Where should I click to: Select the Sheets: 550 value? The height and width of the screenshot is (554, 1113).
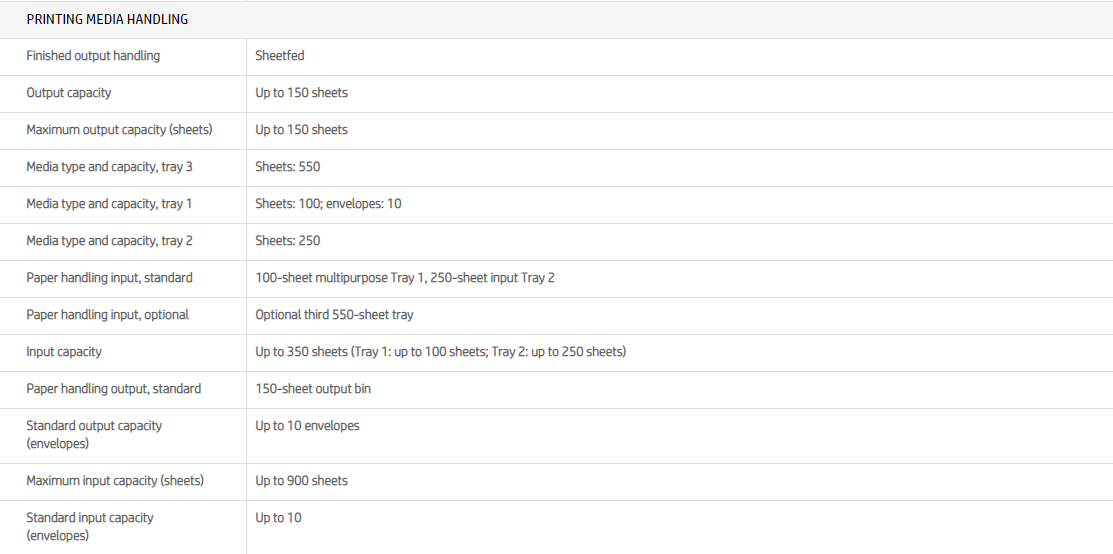288,167
